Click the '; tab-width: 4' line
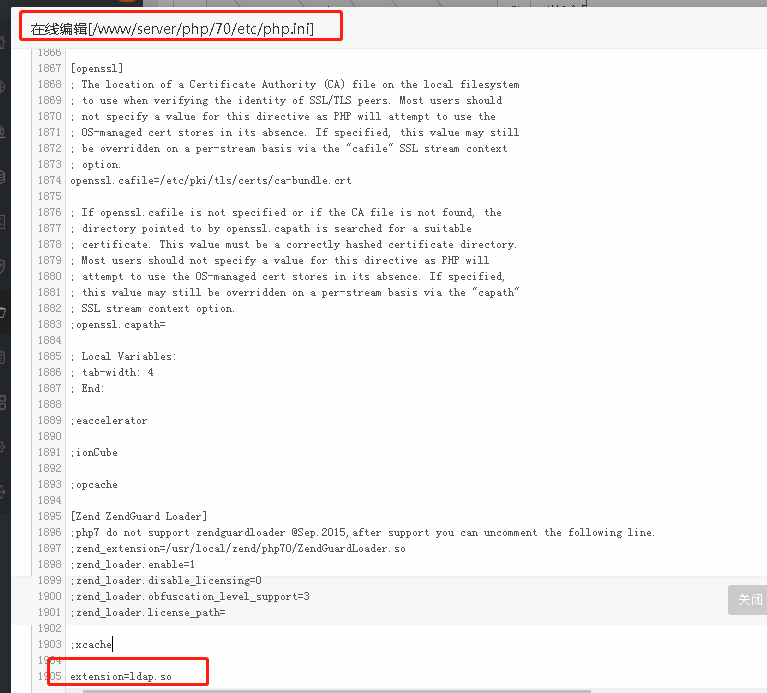The height and width of the screenshot is (693, 767). (112, 373)
